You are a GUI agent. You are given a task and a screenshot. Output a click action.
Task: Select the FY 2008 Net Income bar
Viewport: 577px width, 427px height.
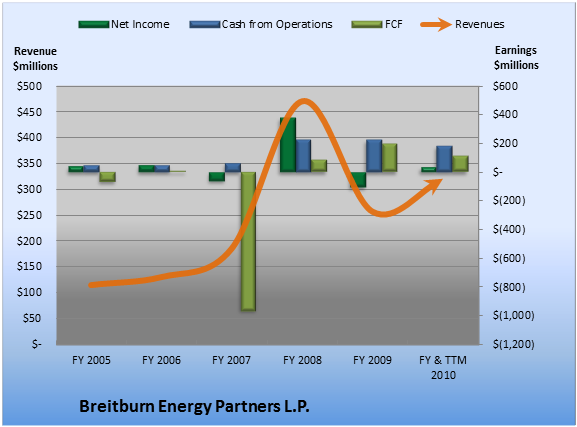coord(288,145)
